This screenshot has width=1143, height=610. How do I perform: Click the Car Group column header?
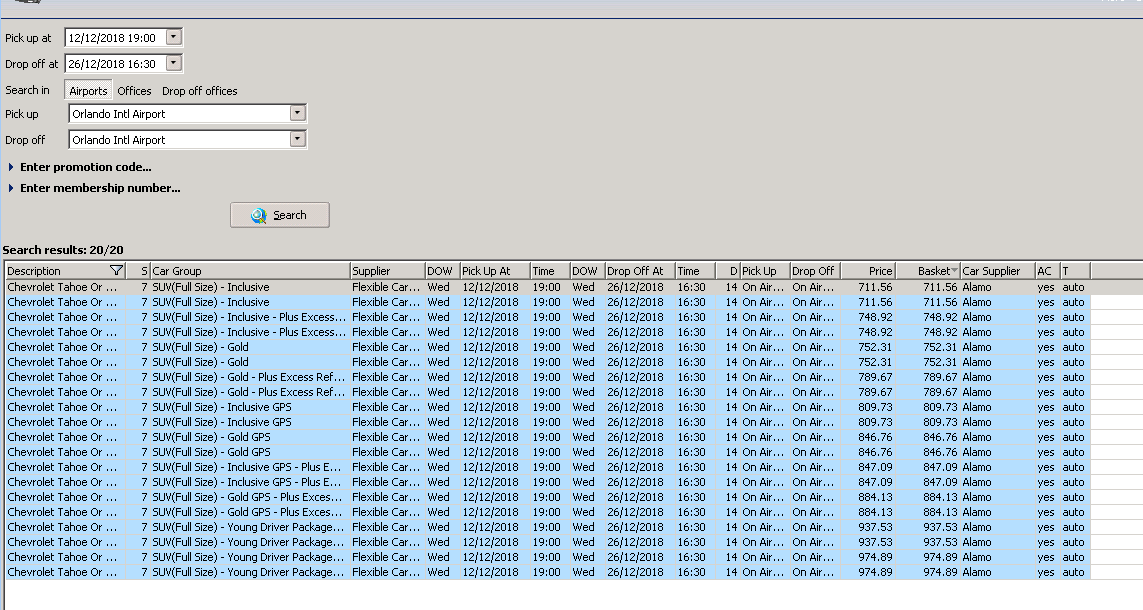click(250, 271)
